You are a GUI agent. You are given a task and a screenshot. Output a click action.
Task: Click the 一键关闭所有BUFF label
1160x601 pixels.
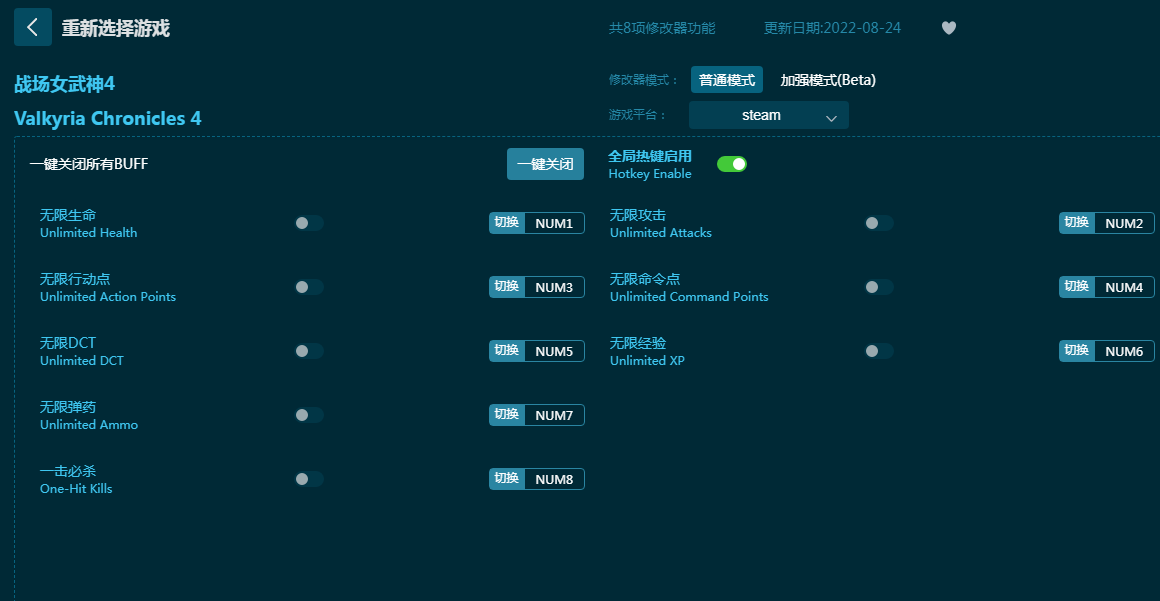pyautogui.click(x=89, y=164)
